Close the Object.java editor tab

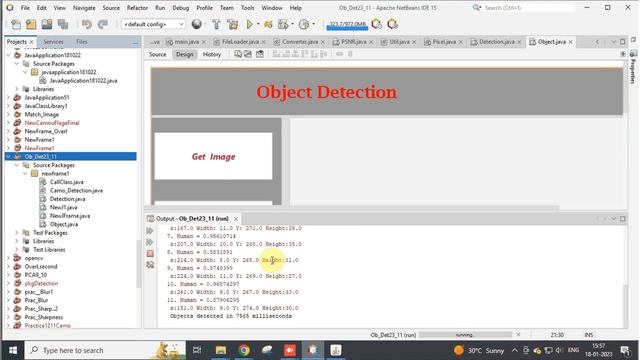(571, 42)
